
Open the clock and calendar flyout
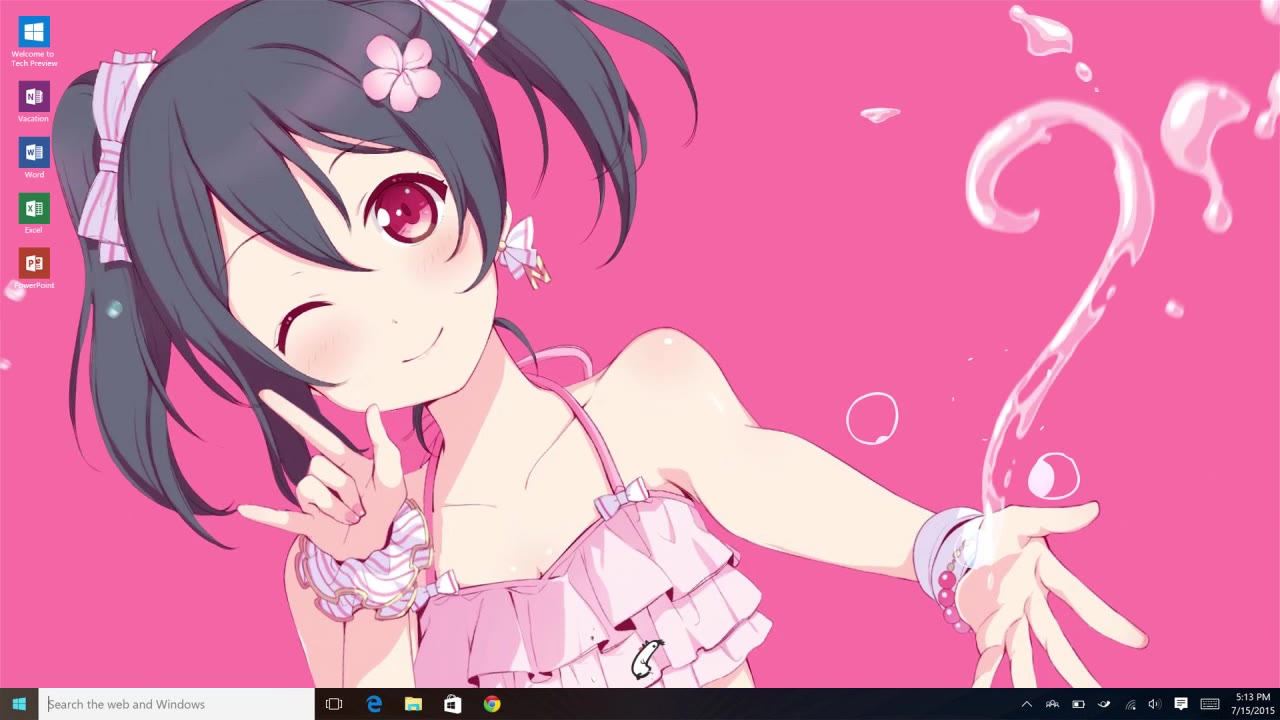pos(1253,704)
